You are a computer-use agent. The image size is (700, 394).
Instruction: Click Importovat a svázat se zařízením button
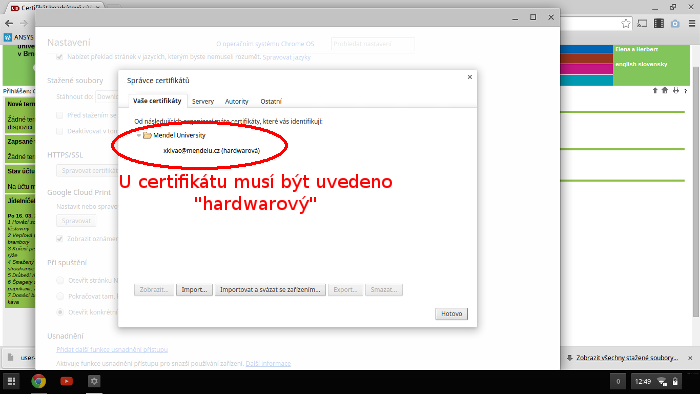270,290
